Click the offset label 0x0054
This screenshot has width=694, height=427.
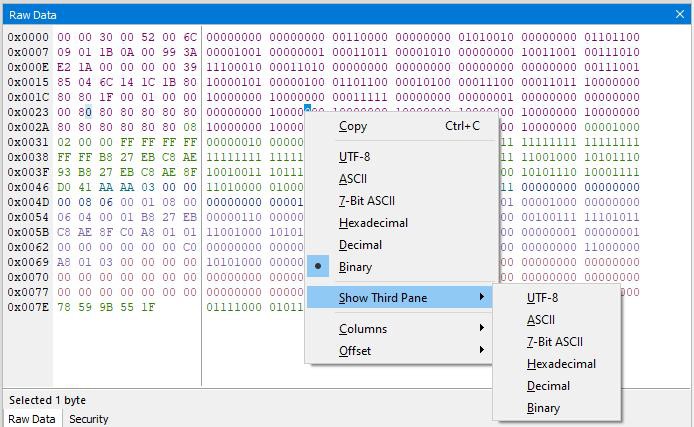(28, 217)
